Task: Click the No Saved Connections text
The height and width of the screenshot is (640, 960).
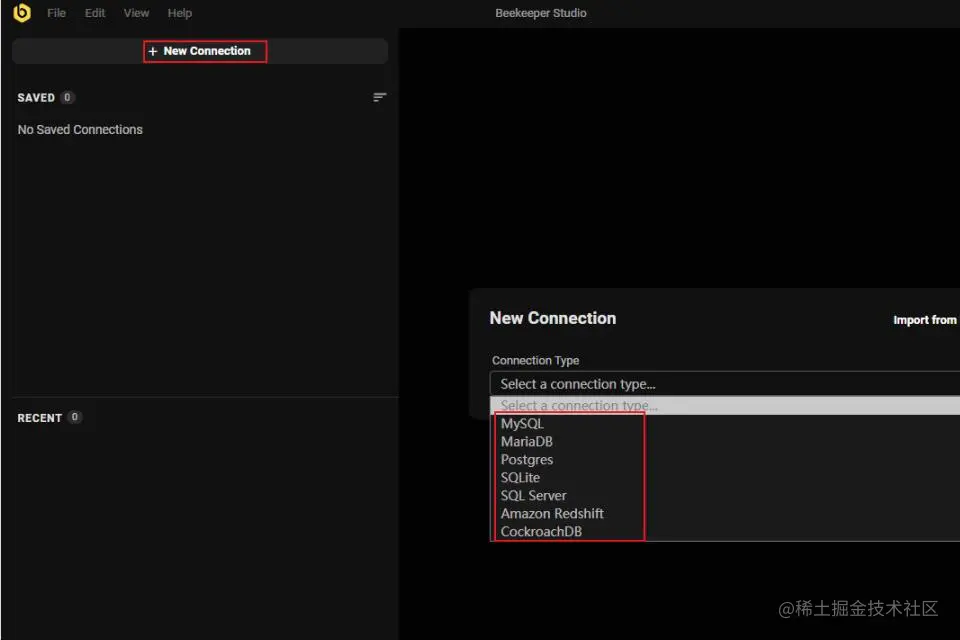Action: [80, 130]
